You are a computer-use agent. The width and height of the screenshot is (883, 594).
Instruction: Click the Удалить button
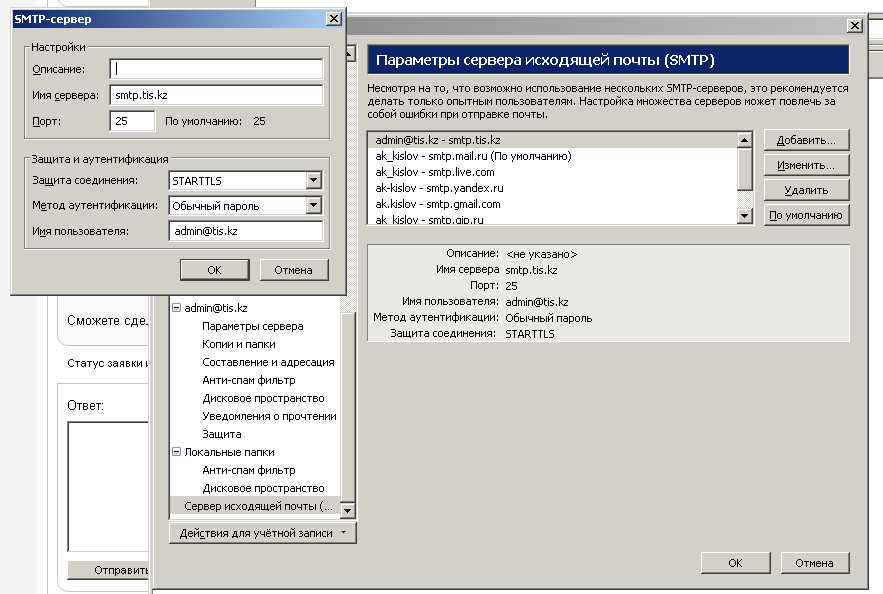click(x=806, y=190)
